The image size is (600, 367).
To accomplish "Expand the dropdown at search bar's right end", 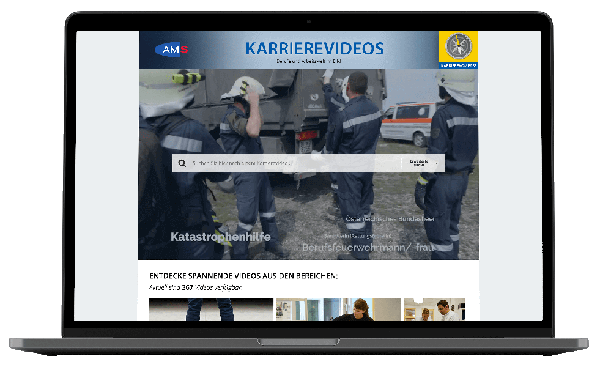I will point(423,163).
